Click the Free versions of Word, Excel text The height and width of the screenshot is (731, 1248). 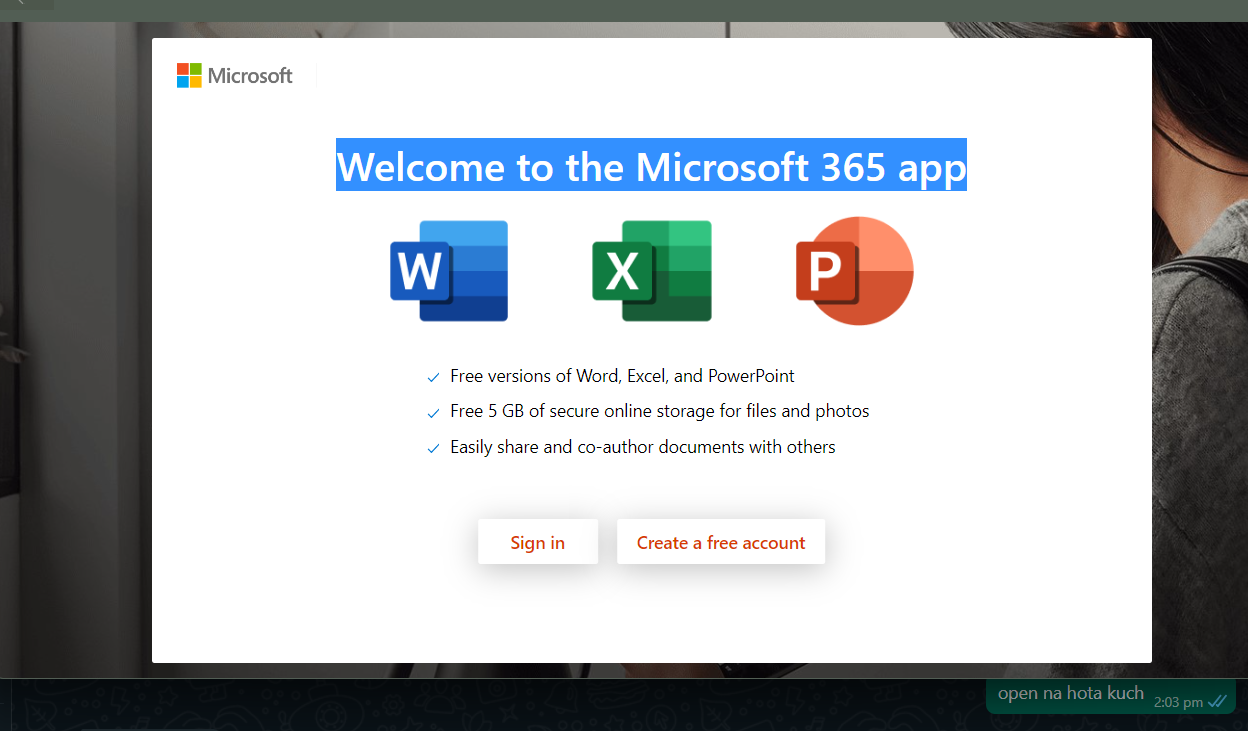coord(622,376)
